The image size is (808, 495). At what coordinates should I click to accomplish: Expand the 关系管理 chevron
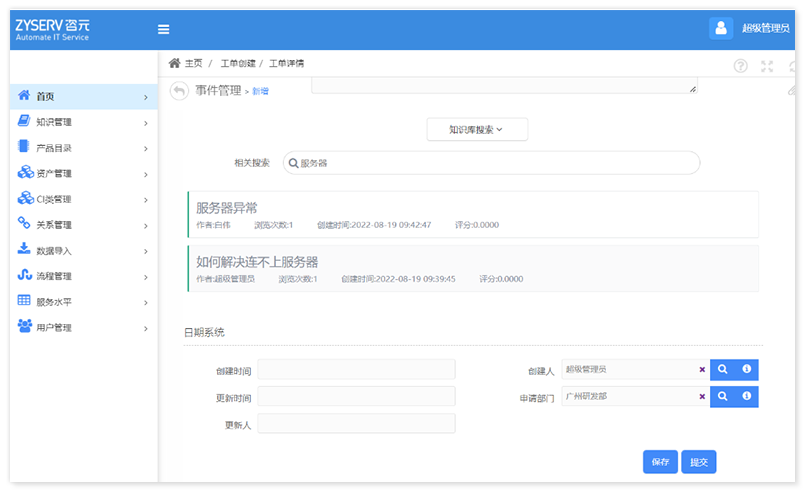click(146, 226)
